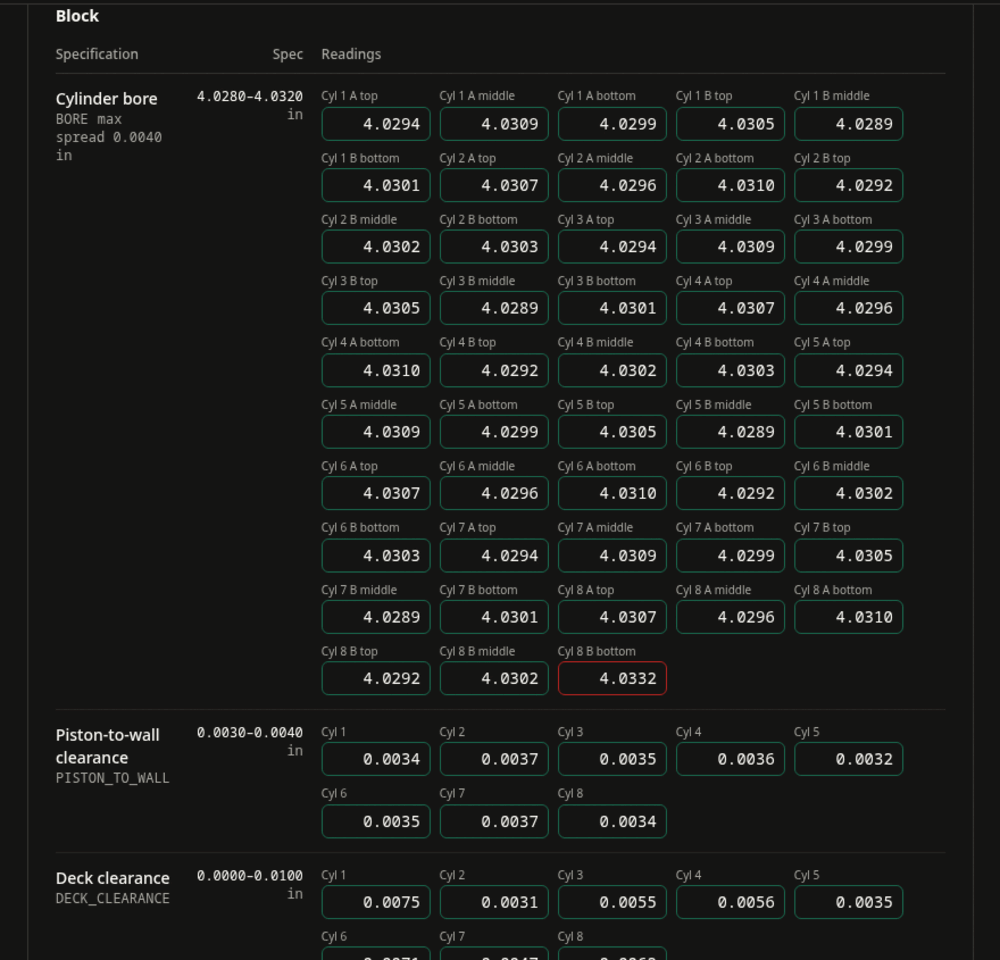Image resolution: width=1000 pixels, height=960 pixels.
Task: Focus the Cyl 5 A bottom bore input
Action: (494, 432)
